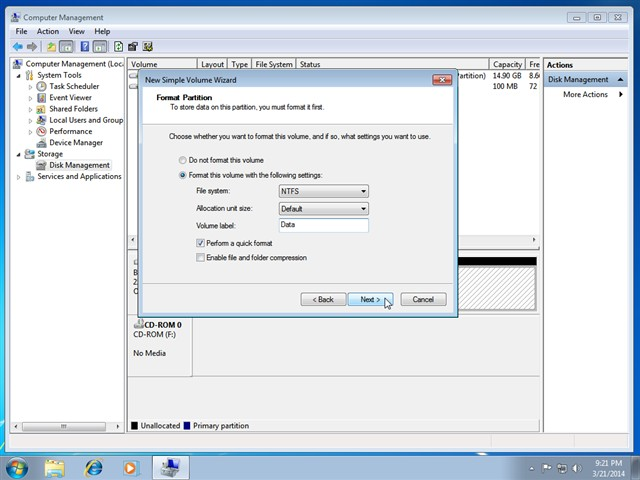This screenshot has height=480, width=640.
Task: Click More Actions in Actions pane
Action: tap(585, 95)
